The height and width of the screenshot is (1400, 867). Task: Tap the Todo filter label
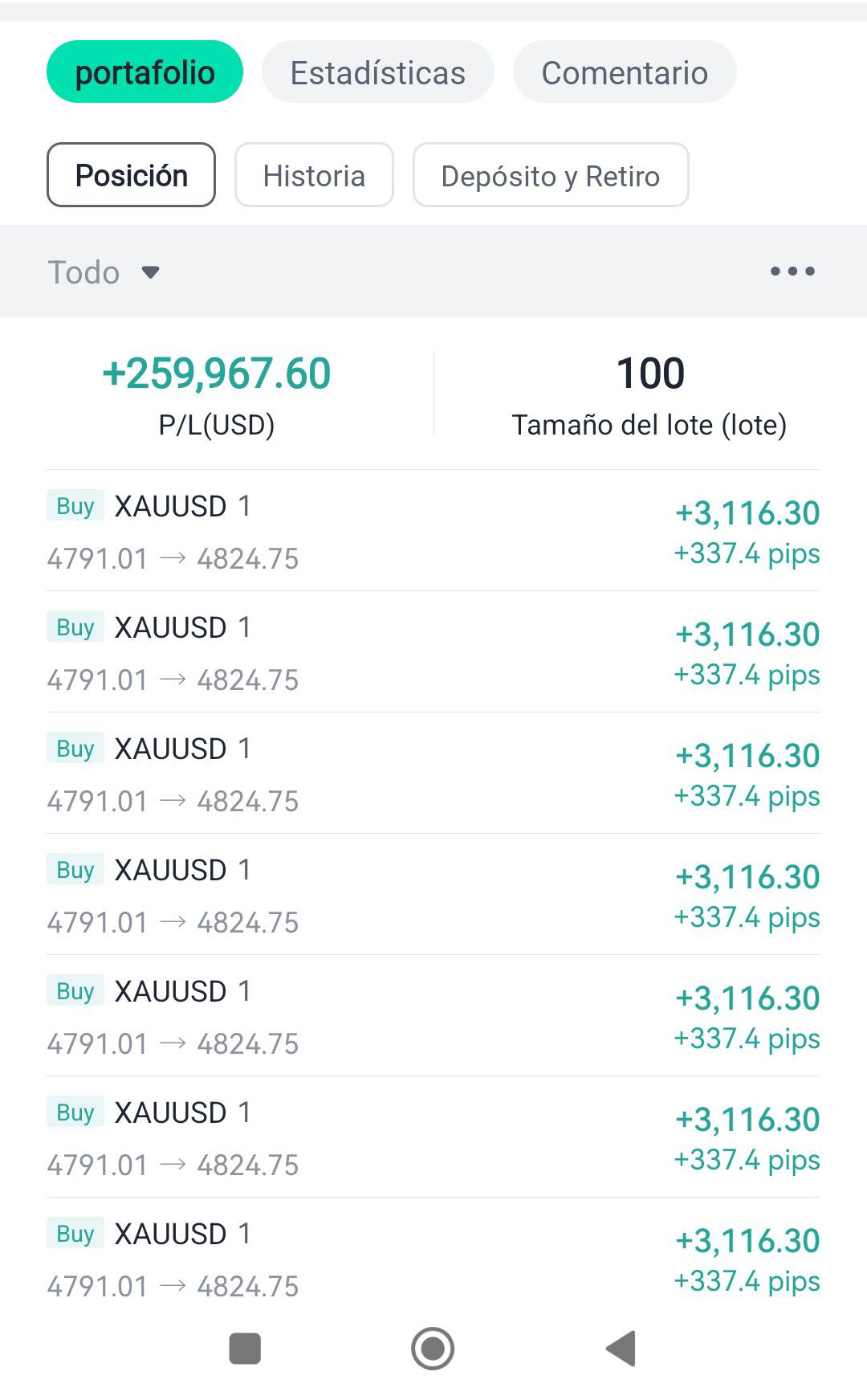[x=84, y=272]
